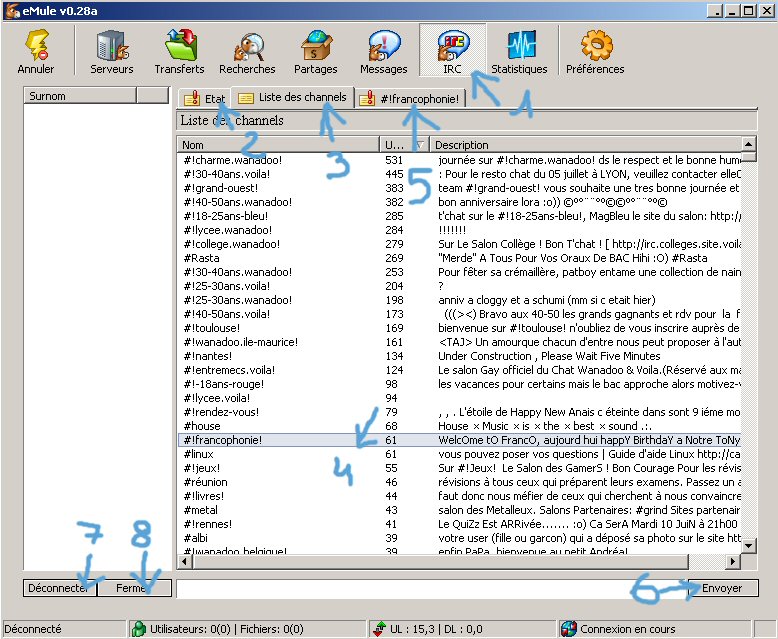The height and width of the screenshot is (639, 778).
Task: Select channel #!rennes!
Action: (459, 524)
